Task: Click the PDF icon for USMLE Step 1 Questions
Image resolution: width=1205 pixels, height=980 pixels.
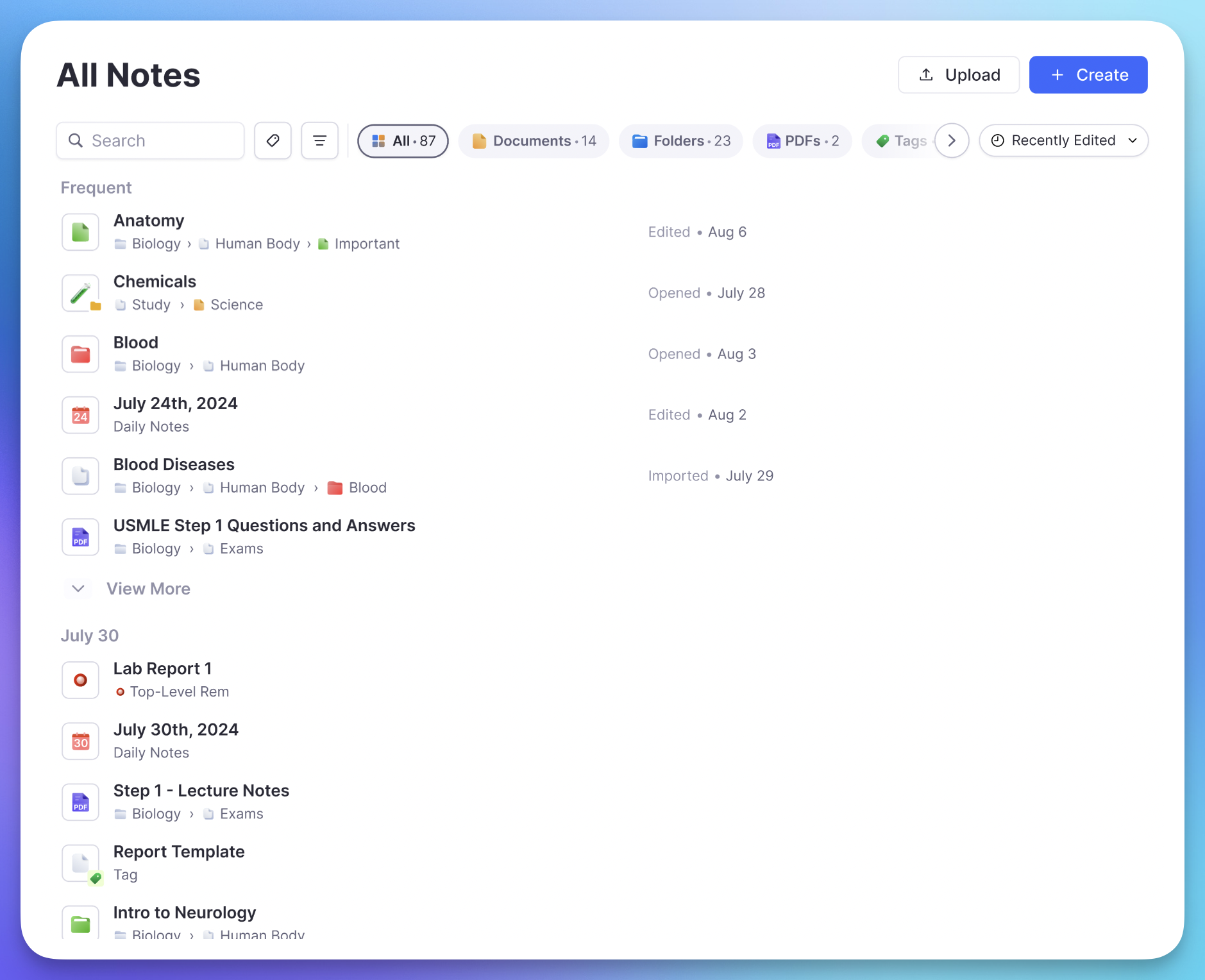Action: pyautogui.click(x=80, y=537)
